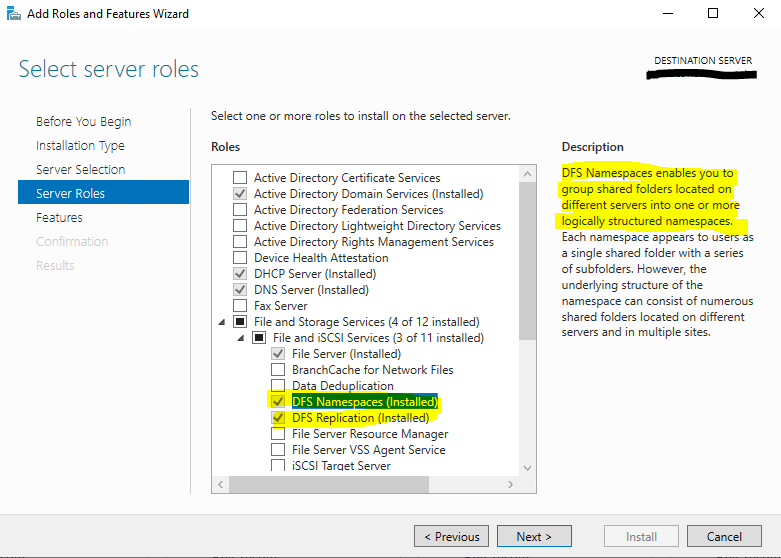Open the Installation Type step
The image size is (781, 558).
tap(80, 145)
